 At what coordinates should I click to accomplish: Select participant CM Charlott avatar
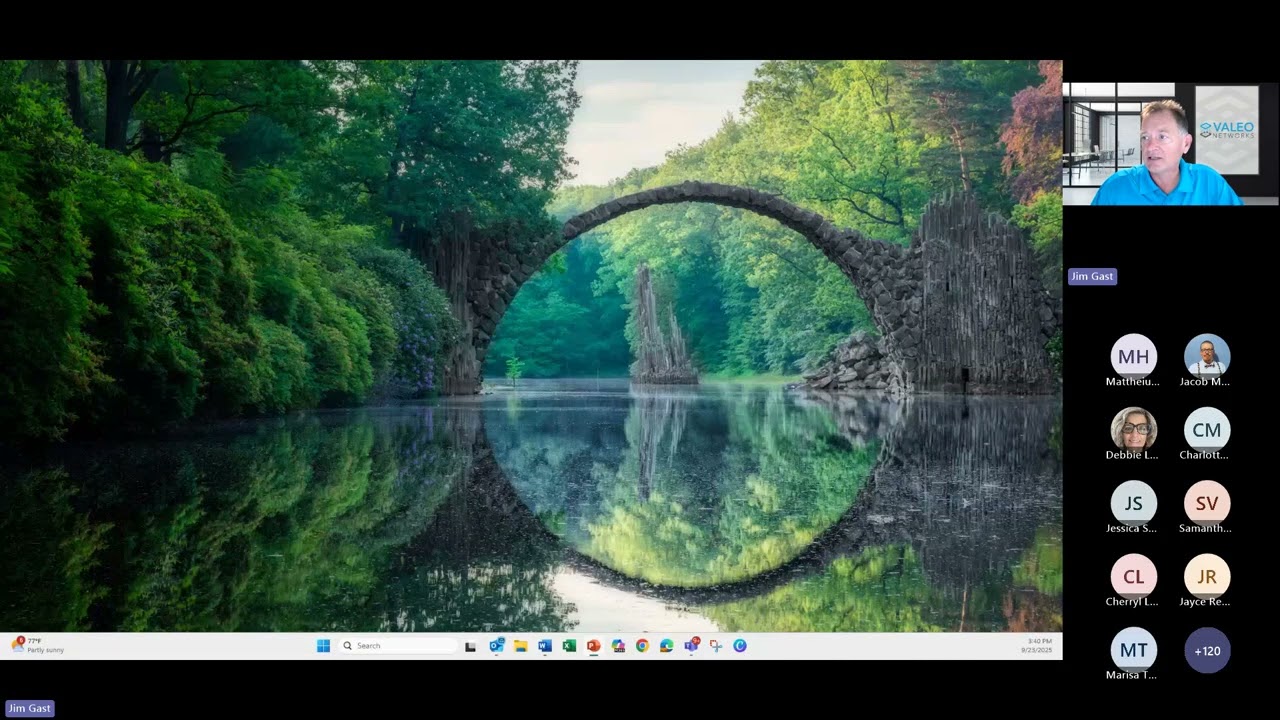tap(1207, 430)
